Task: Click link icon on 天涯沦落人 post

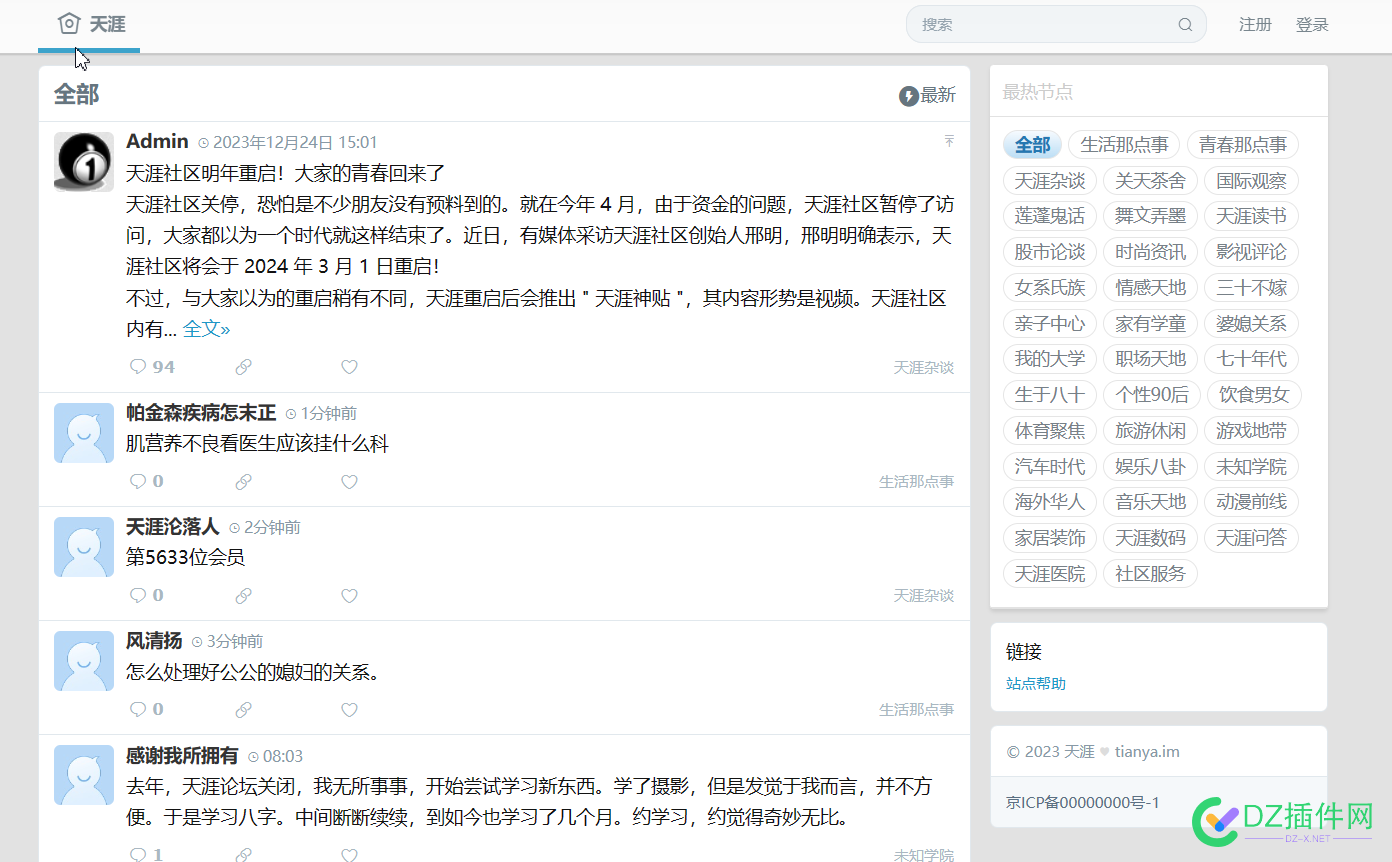Action: tap(243, 596)
